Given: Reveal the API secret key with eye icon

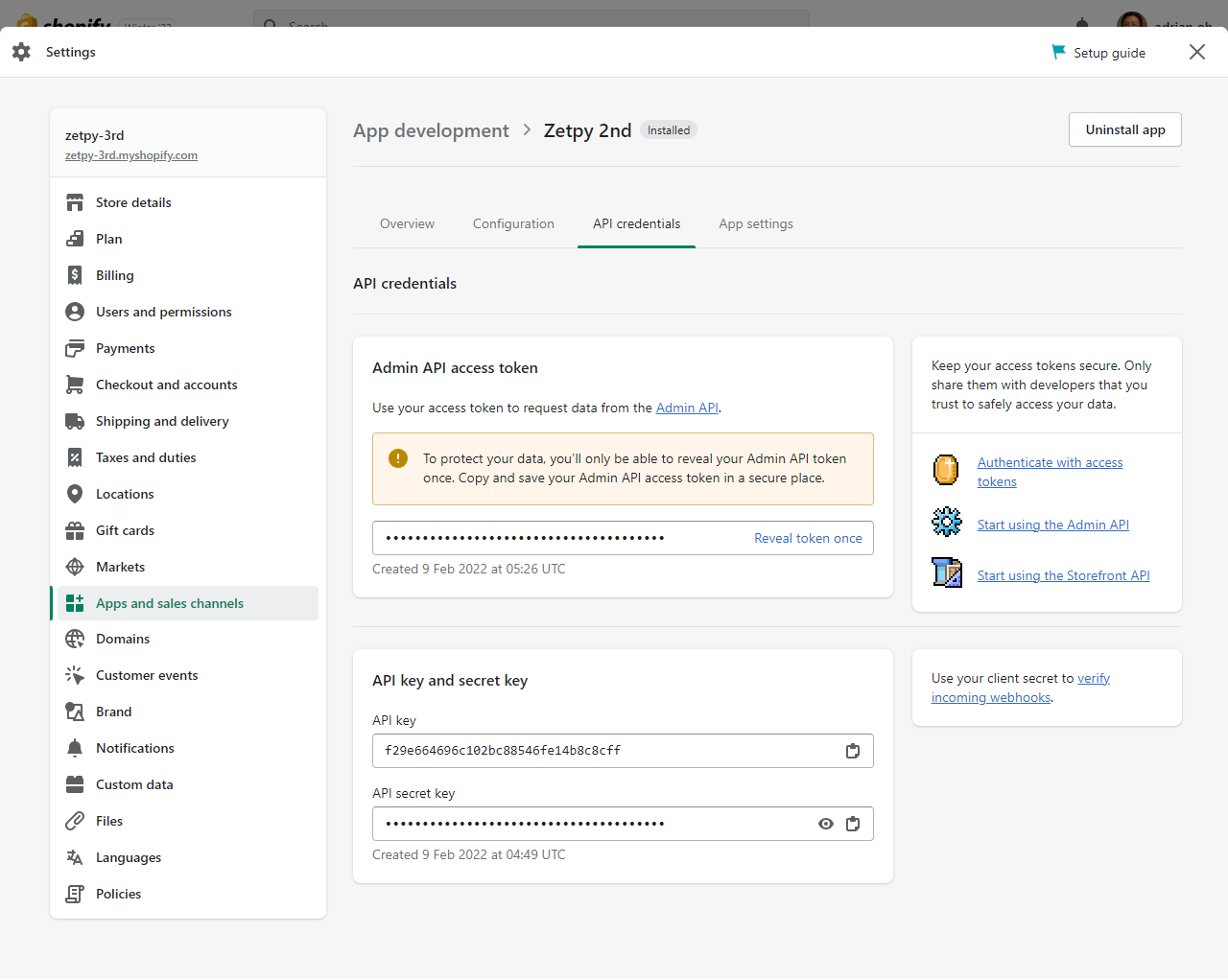Looking at the screenshot, I should point(825,824).
